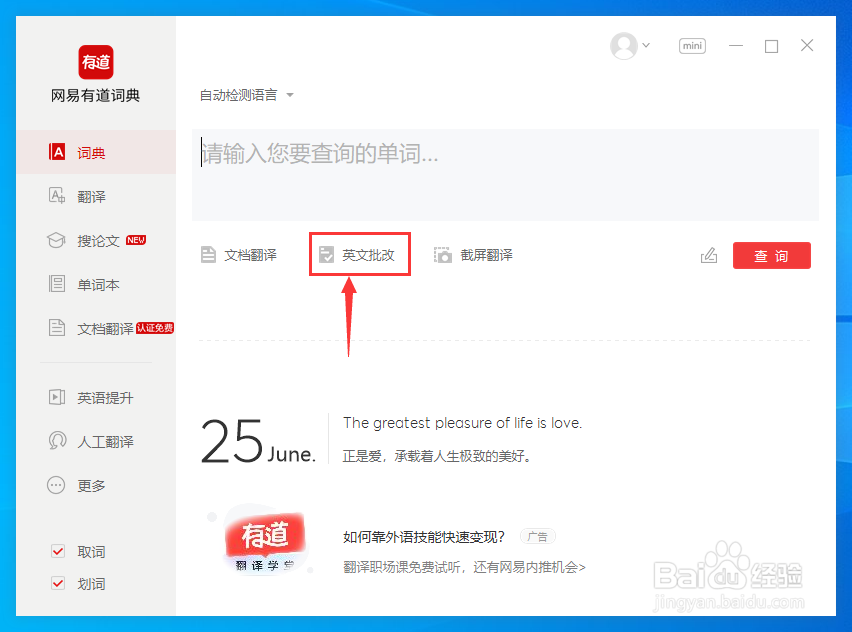The image size is (852, 632).
Task: Open link 翻译职场课免费试听，还有网易内推机会>
Action: 465,567
